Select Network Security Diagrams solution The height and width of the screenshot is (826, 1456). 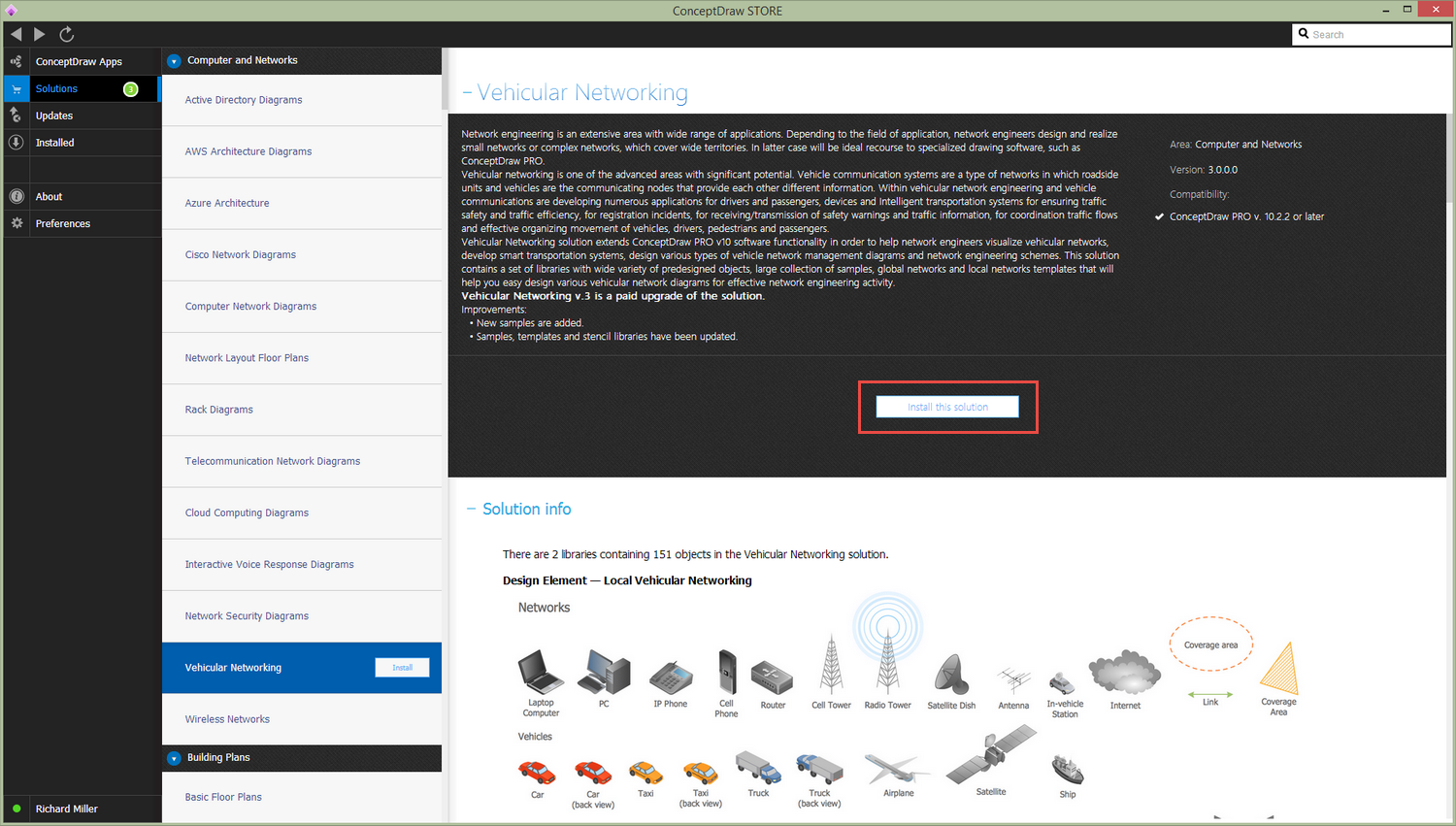click(302, 615)
